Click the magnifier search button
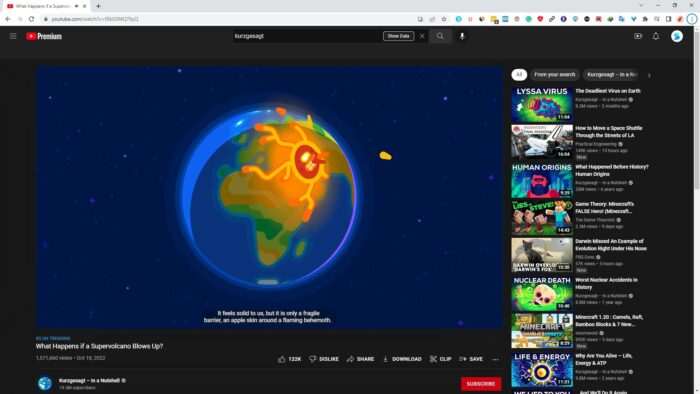 440,36
